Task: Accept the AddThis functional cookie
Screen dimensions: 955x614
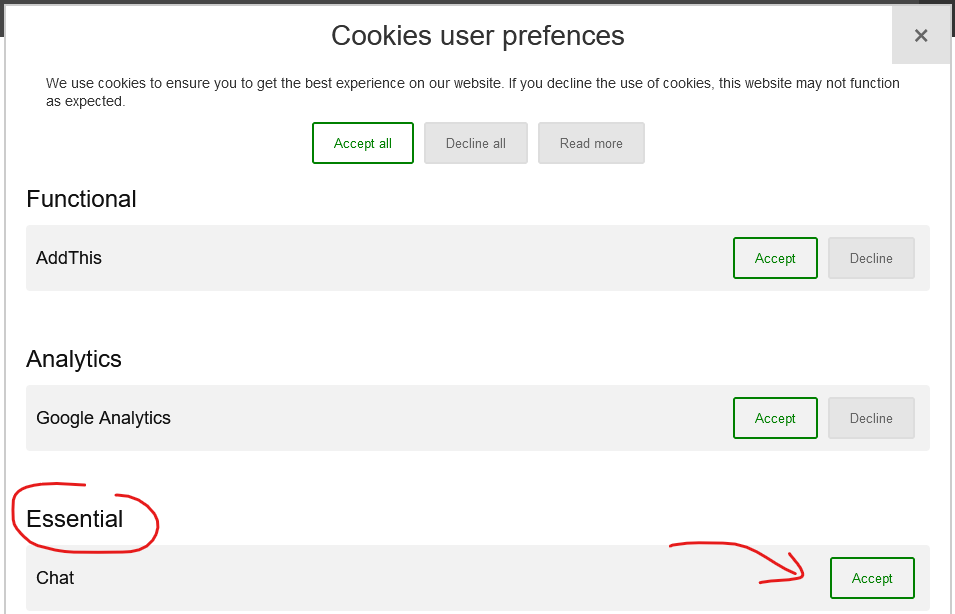Action: (x=775, y=258)
